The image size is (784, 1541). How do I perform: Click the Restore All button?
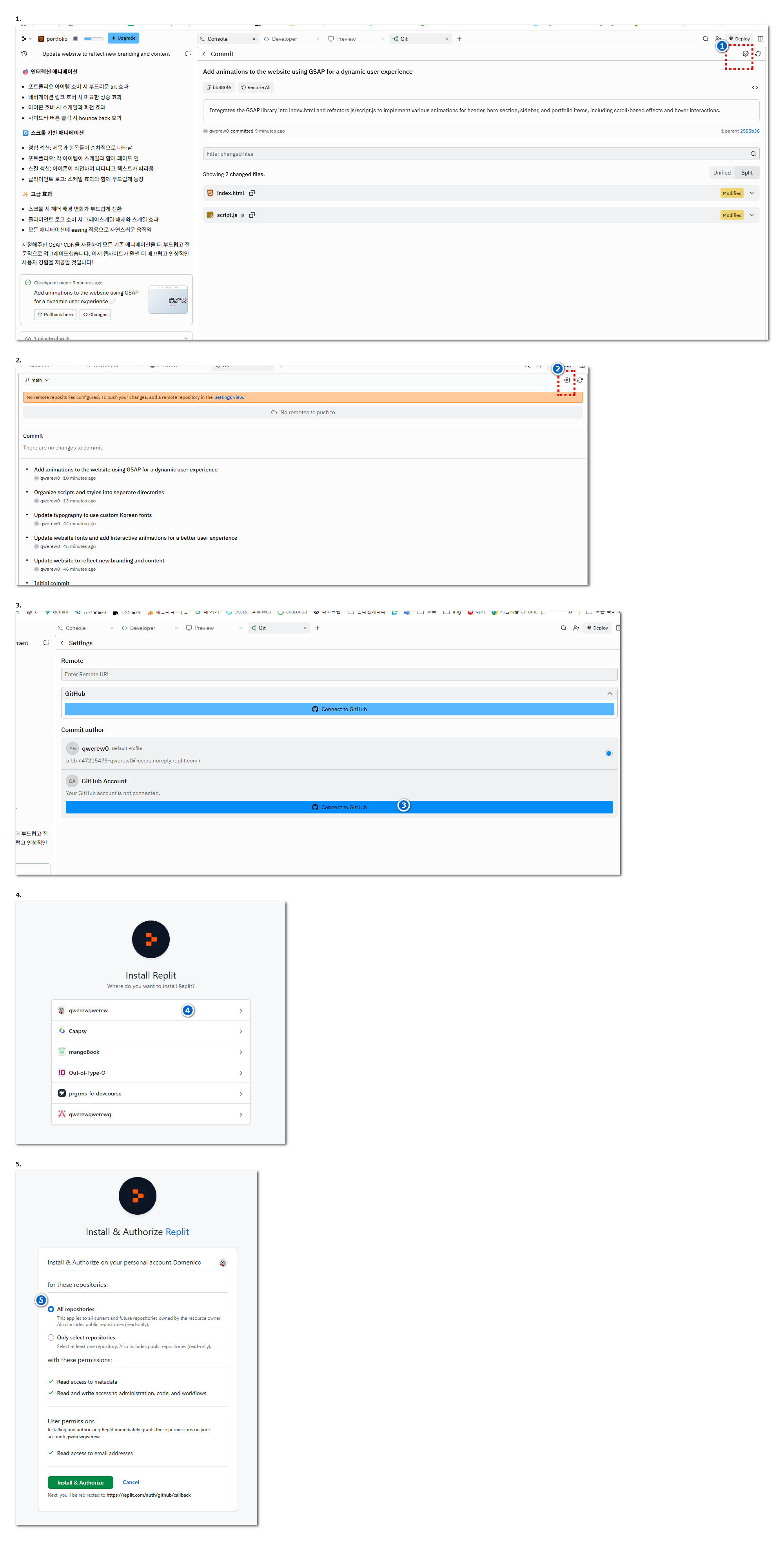coord(256,87)
